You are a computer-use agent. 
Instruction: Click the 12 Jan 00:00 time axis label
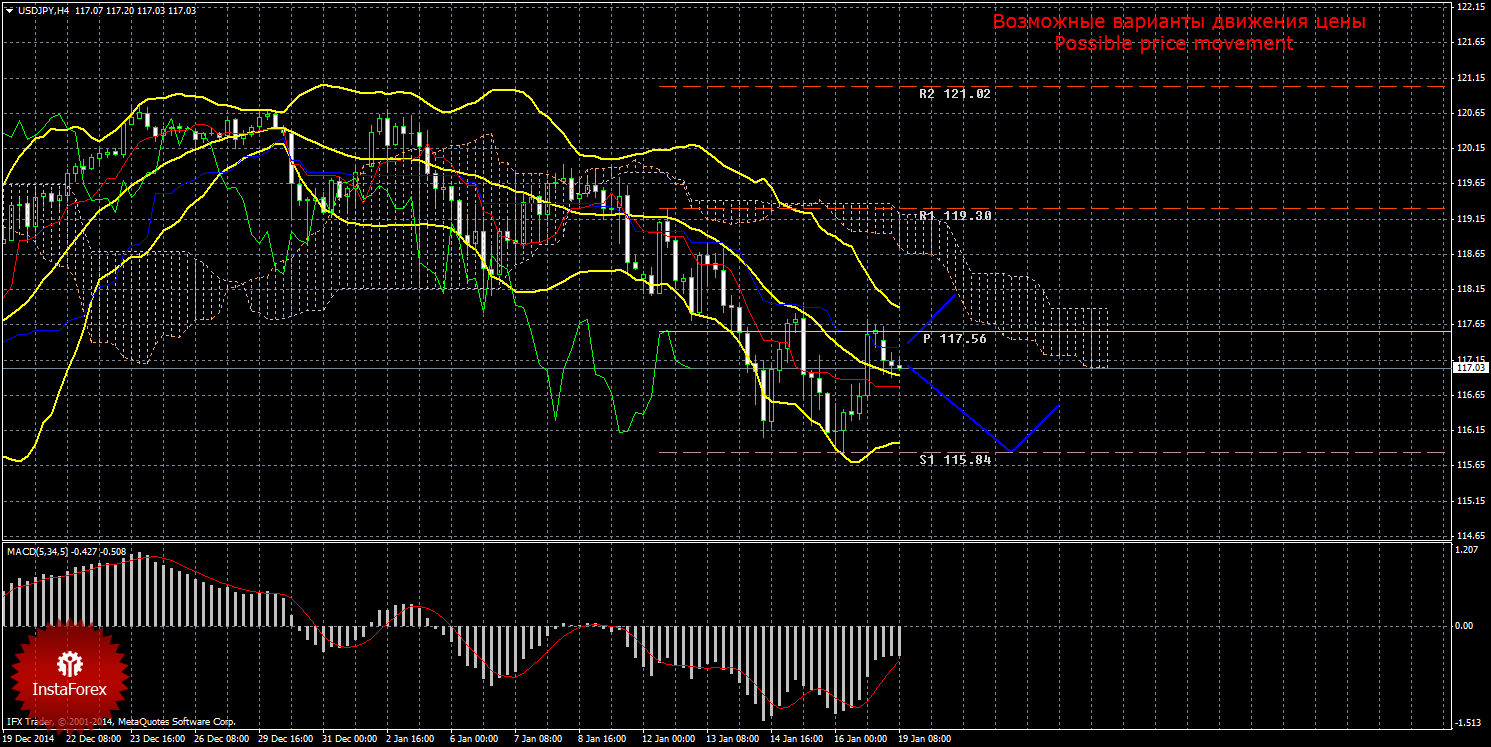click(669, 739)
